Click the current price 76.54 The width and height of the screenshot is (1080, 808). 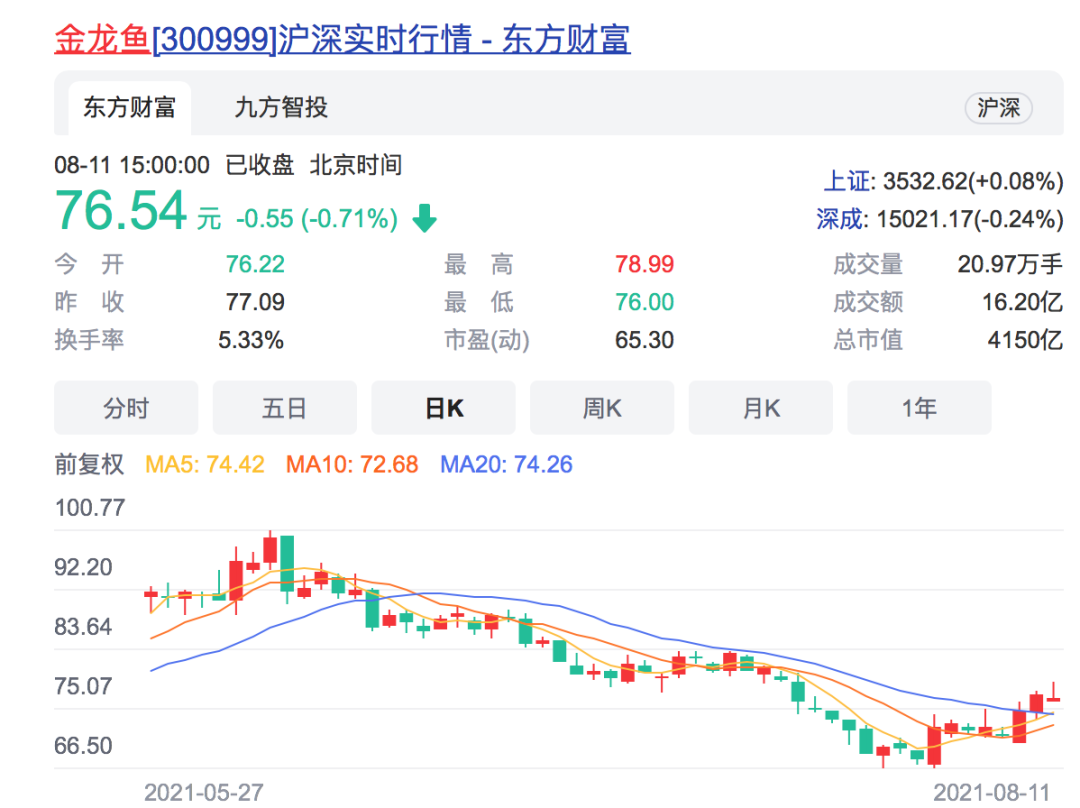[121, 211]
